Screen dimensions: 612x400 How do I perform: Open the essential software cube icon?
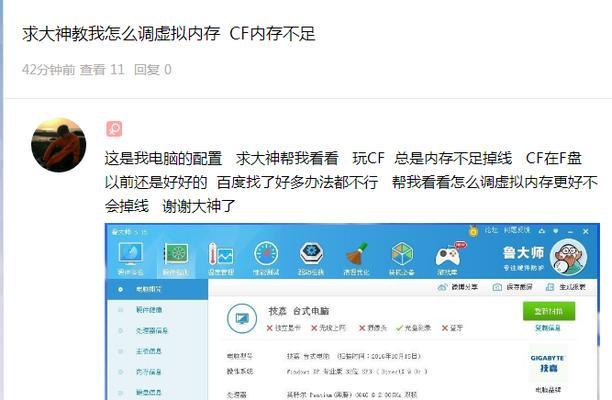[x=402, y=254]
